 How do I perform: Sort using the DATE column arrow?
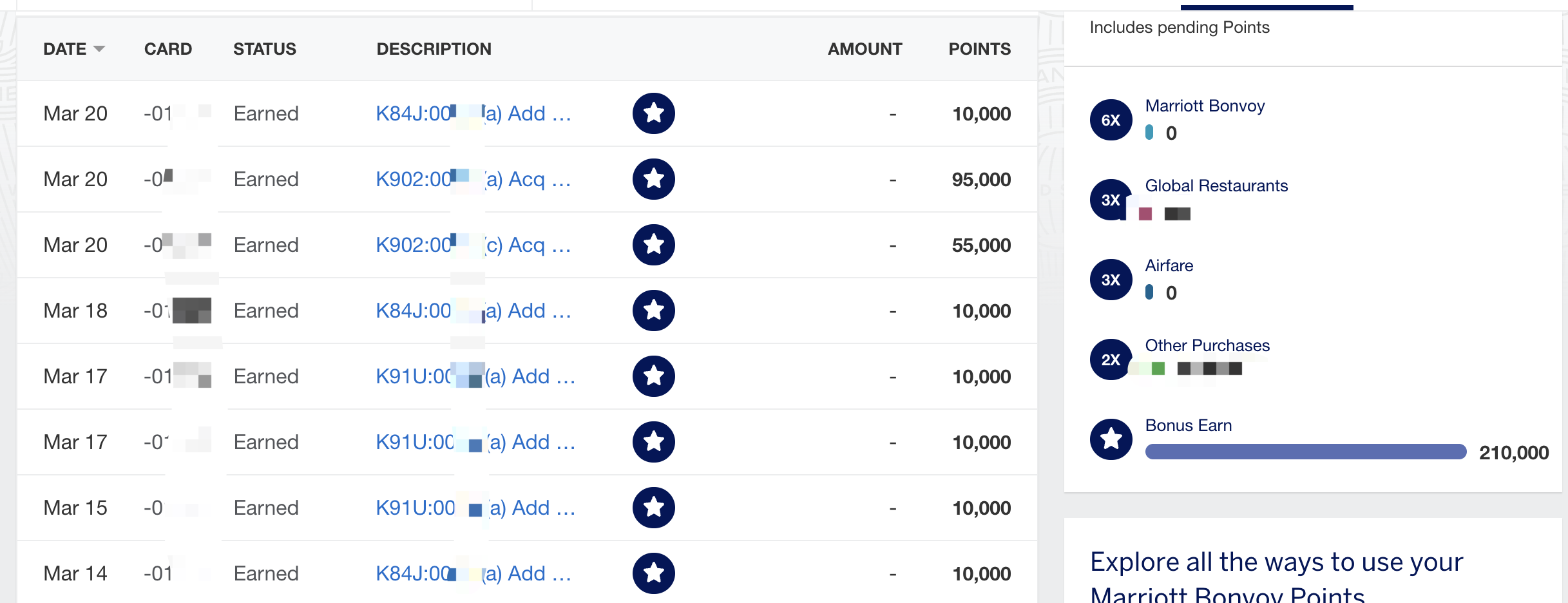tap(99, 49)
